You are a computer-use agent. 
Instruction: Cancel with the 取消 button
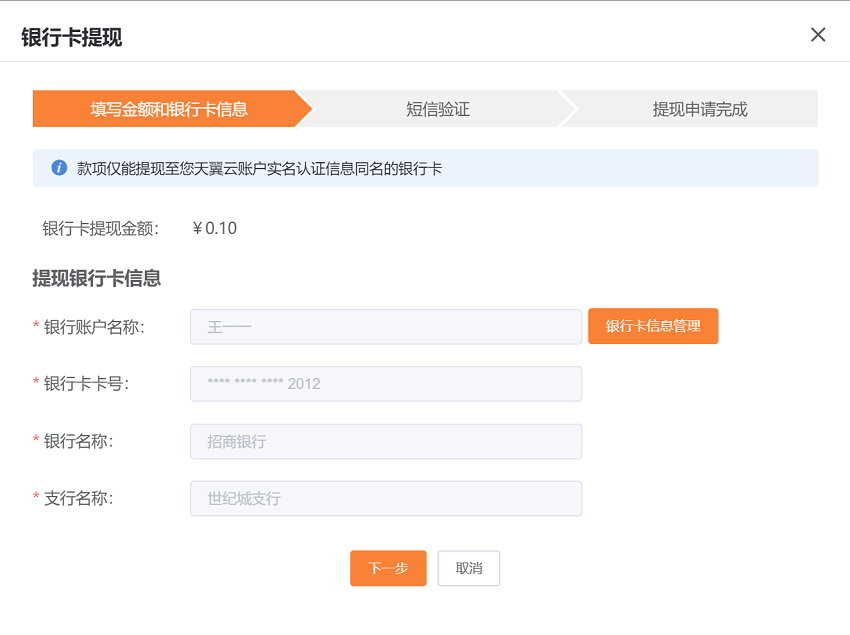[469, 568]
